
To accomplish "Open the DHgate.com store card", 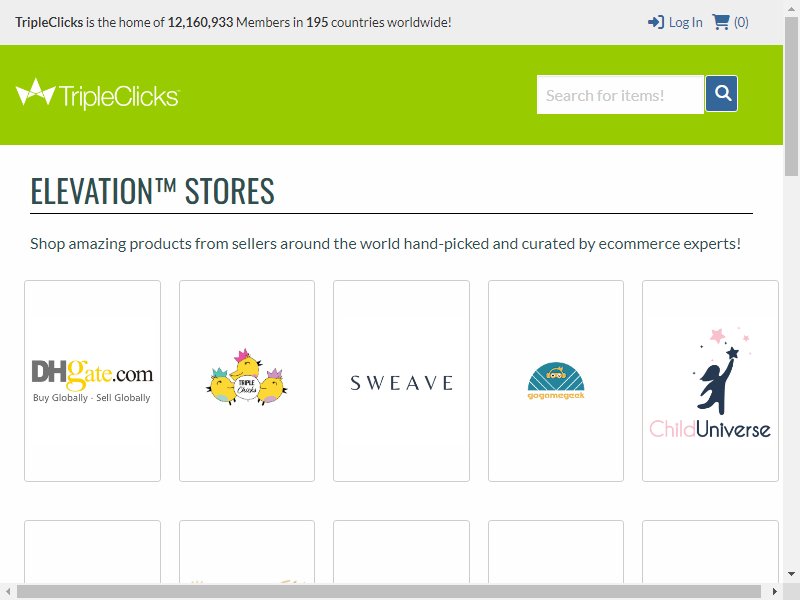I will point(92,381).
